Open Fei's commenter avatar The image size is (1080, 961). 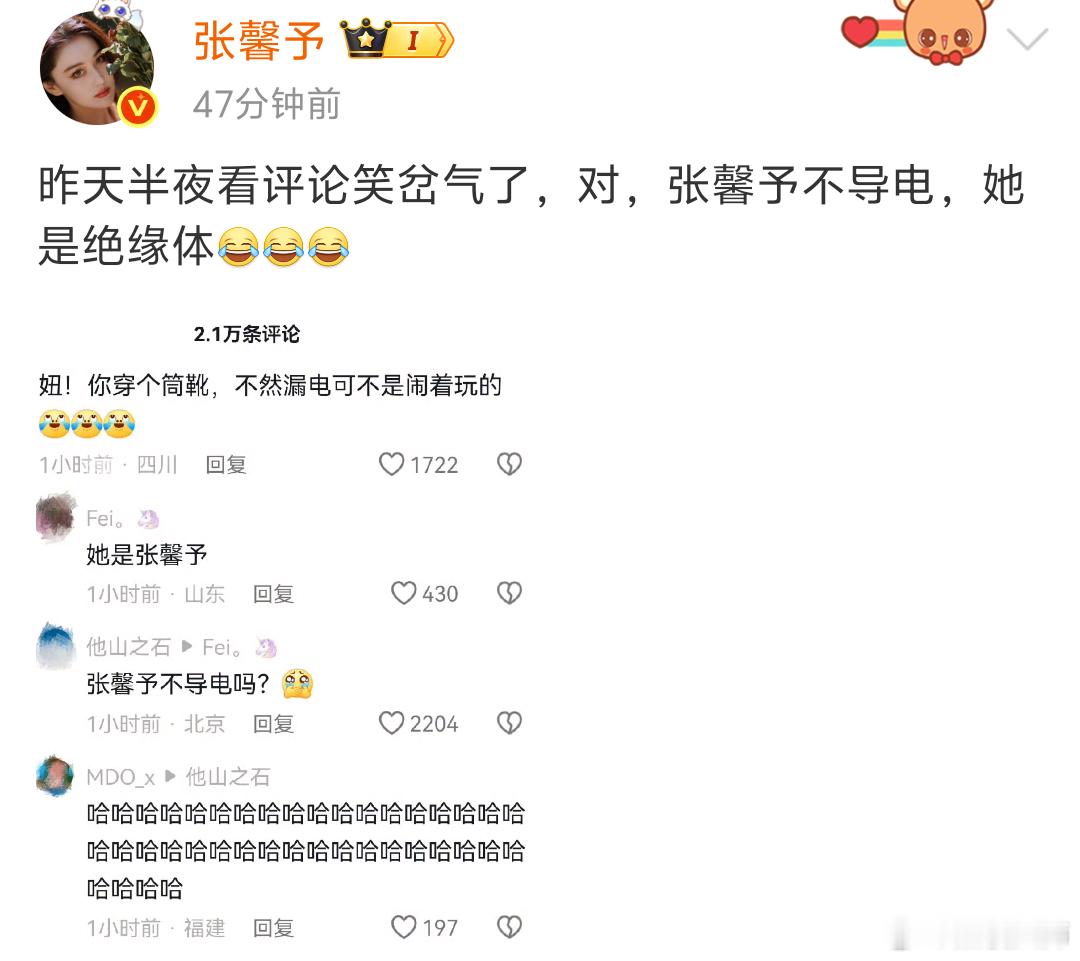[x=56, y=517]
